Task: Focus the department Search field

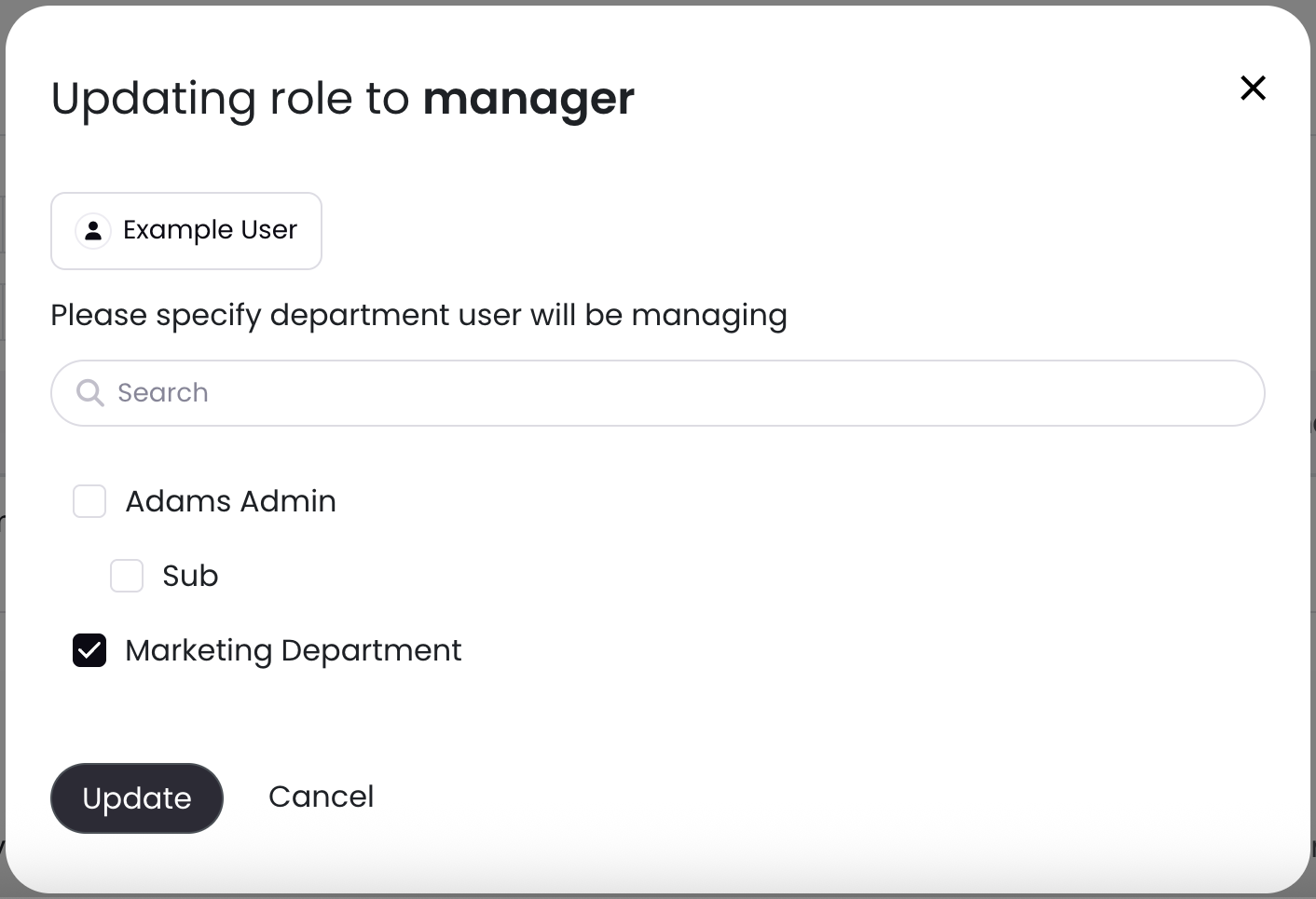Action: (658, 393)
